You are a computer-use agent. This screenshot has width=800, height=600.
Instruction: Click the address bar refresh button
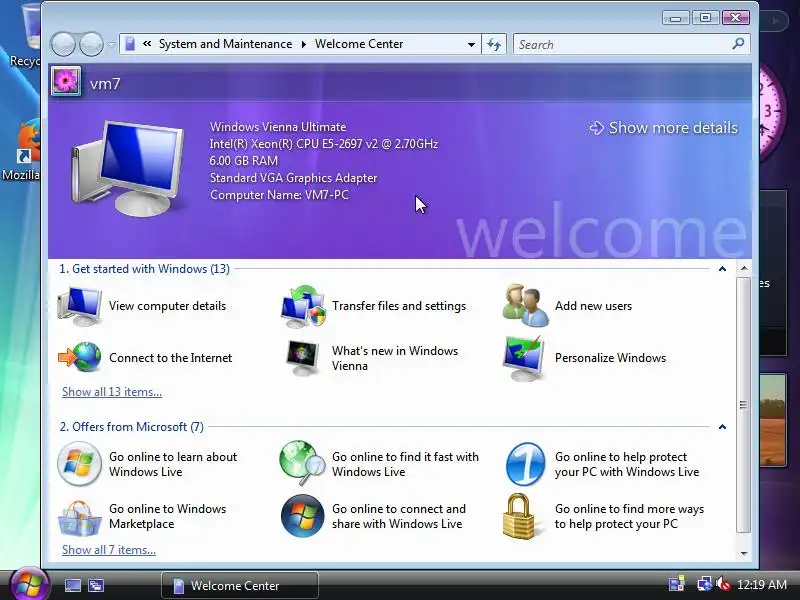[x=494, y=44]
